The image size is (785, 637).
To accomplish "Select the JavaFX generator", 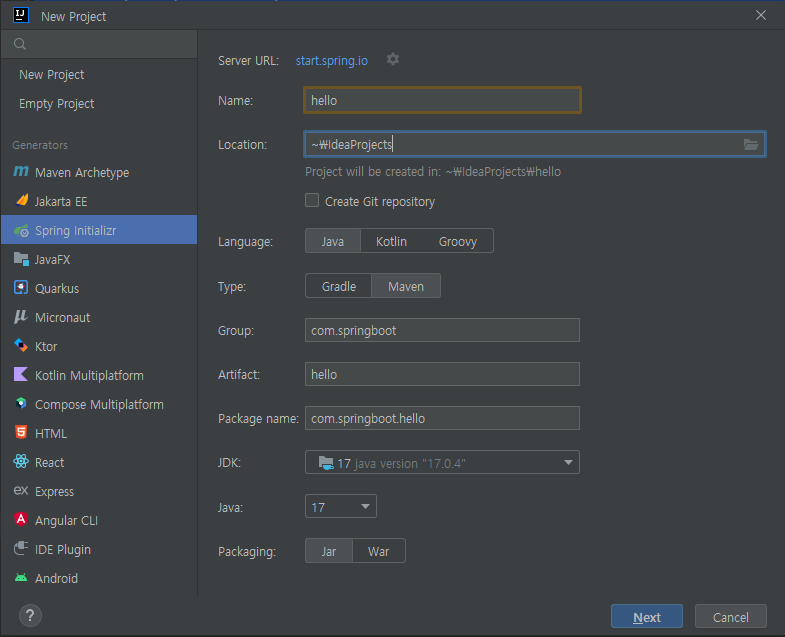I will pos(52,259).
